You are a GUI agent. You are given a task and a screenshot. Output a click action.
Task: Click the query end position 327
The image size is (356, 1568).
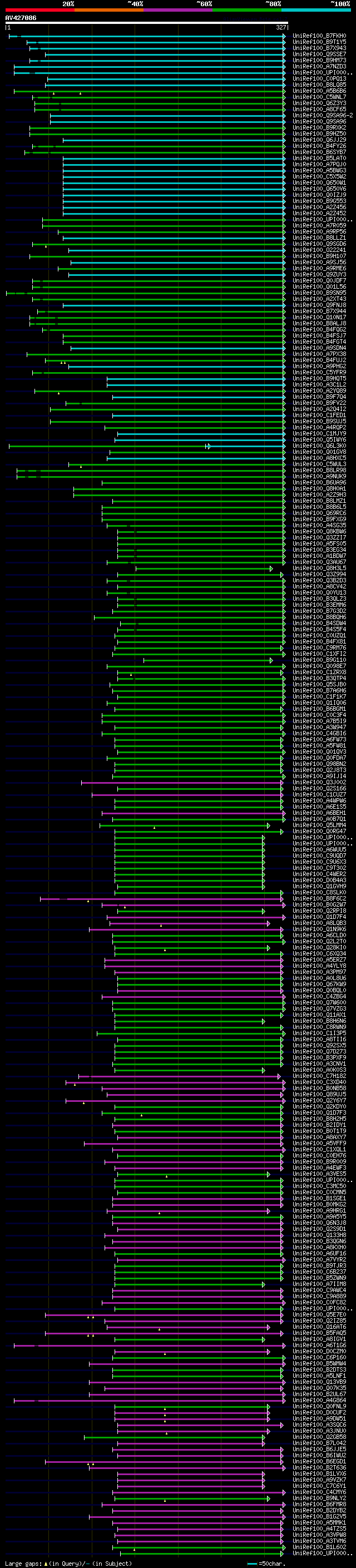(280, 27)
